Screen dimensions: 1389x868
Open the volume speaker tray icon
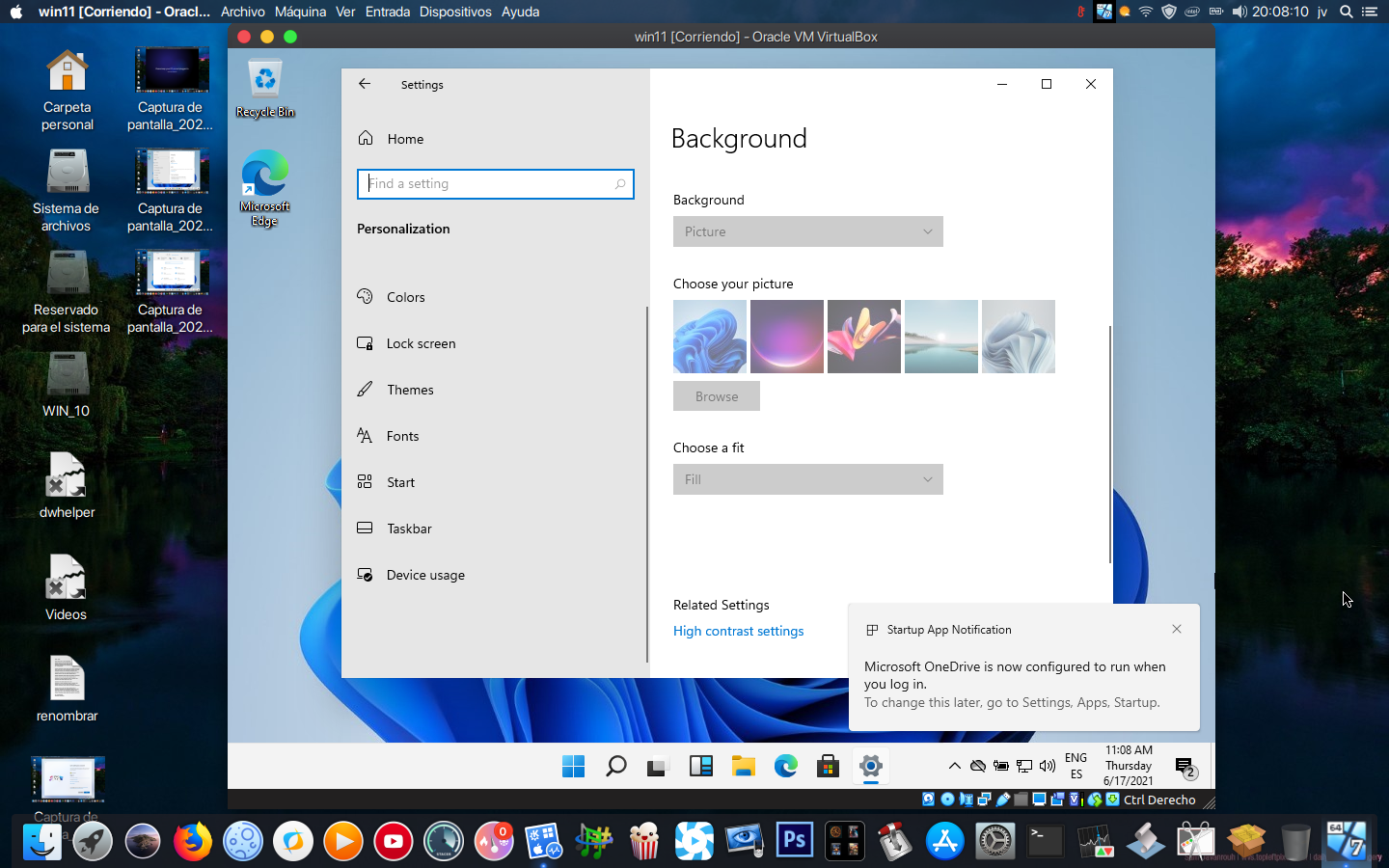click(x=1048, y=767)
